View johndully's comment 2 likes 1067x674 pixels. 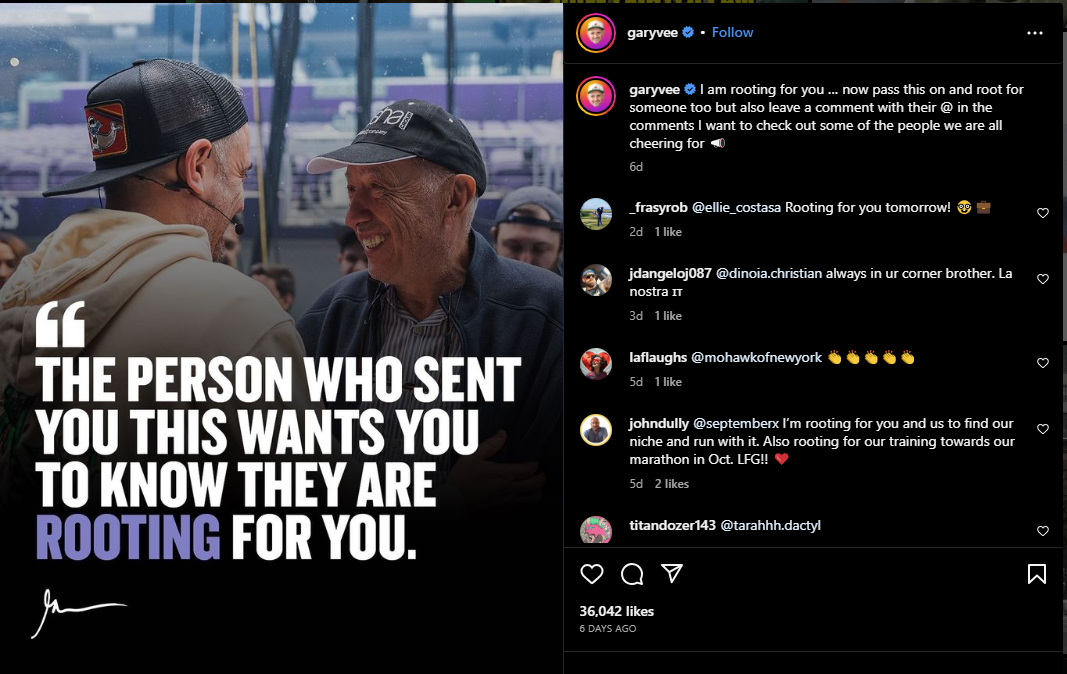click(x=672, y=483)
